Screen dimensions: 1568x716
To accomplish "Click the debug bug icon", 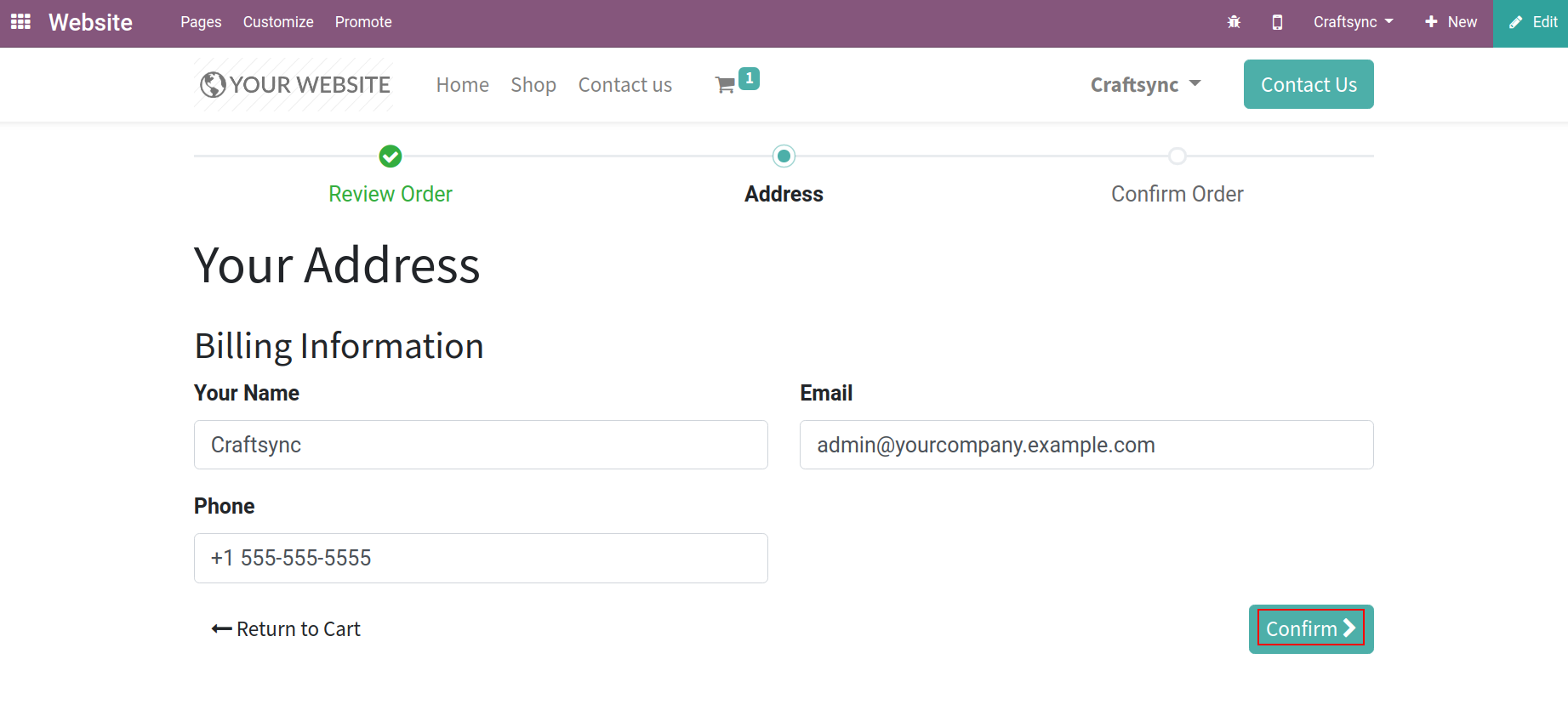I will [x=1234, y=22].
